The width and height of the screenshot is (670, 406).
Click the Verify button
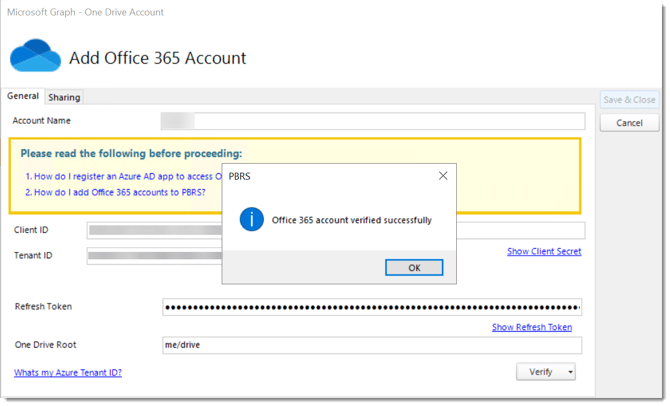(x=541, y=372)
